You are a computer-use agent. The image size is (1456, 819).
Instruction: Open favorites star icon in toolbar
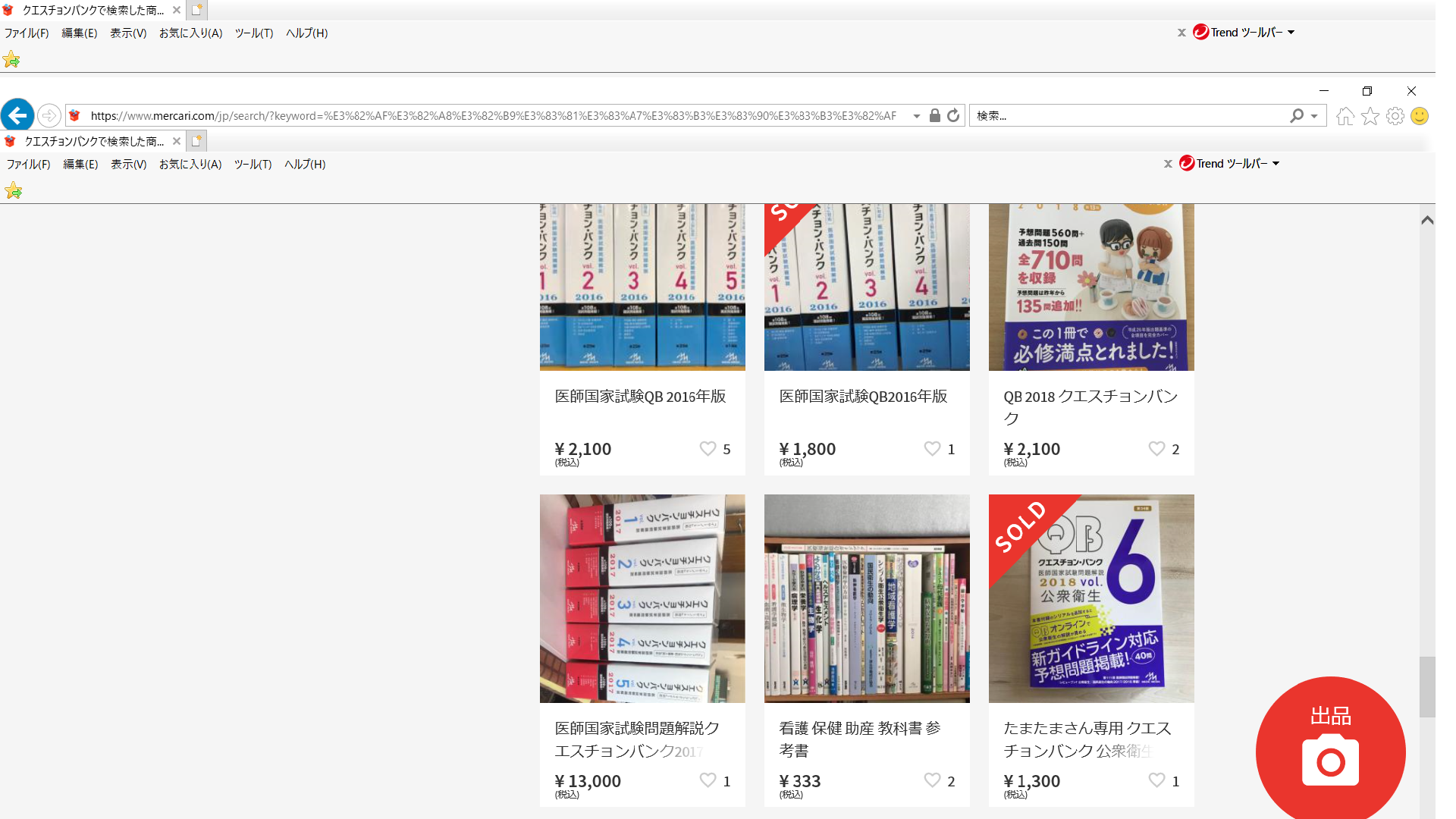point(1370,116)
